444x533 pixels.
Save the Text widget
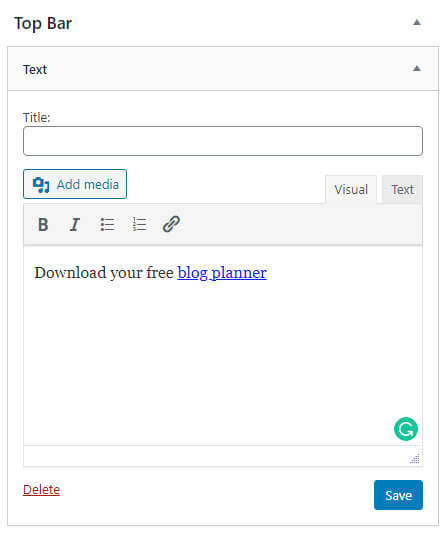coord(398,495)
